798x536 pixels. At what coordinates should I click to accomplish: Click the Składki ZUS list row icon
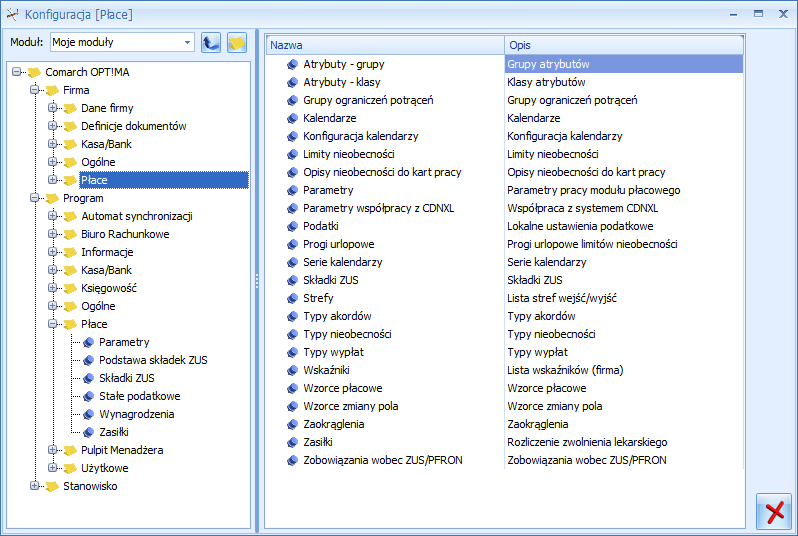coord(292,280)
